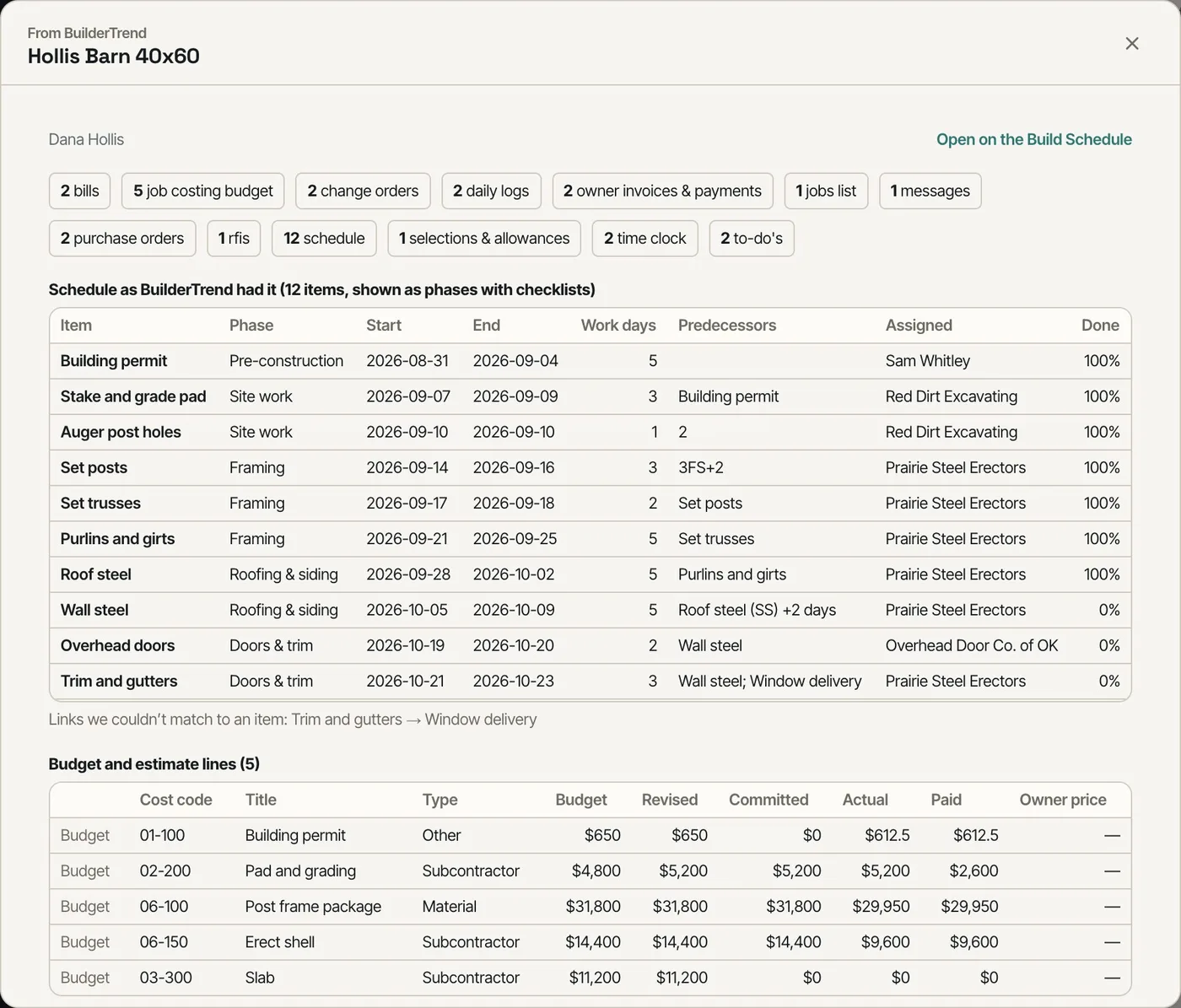Click the Assigned column header
The width and height of the screenshot is (1181, 1008).
(x=919, y=326)
